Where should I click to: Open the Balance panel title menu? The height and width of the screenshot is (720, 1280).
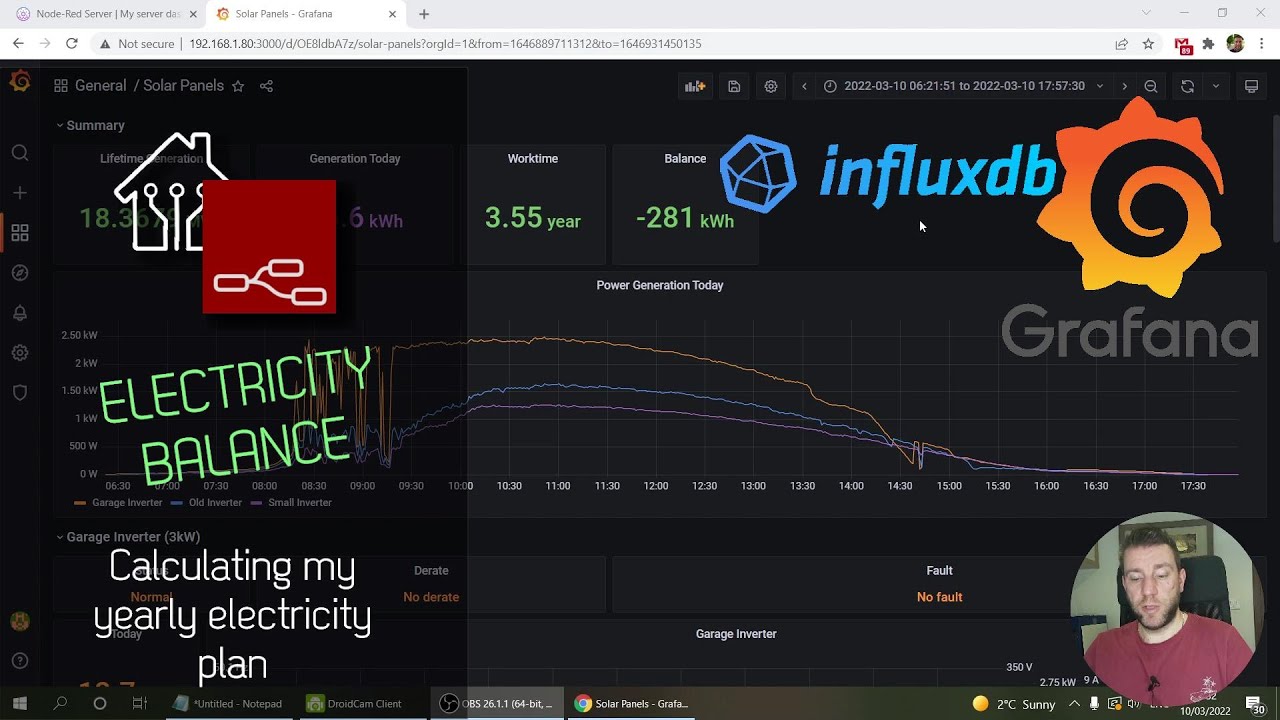(x=685, y=159)
